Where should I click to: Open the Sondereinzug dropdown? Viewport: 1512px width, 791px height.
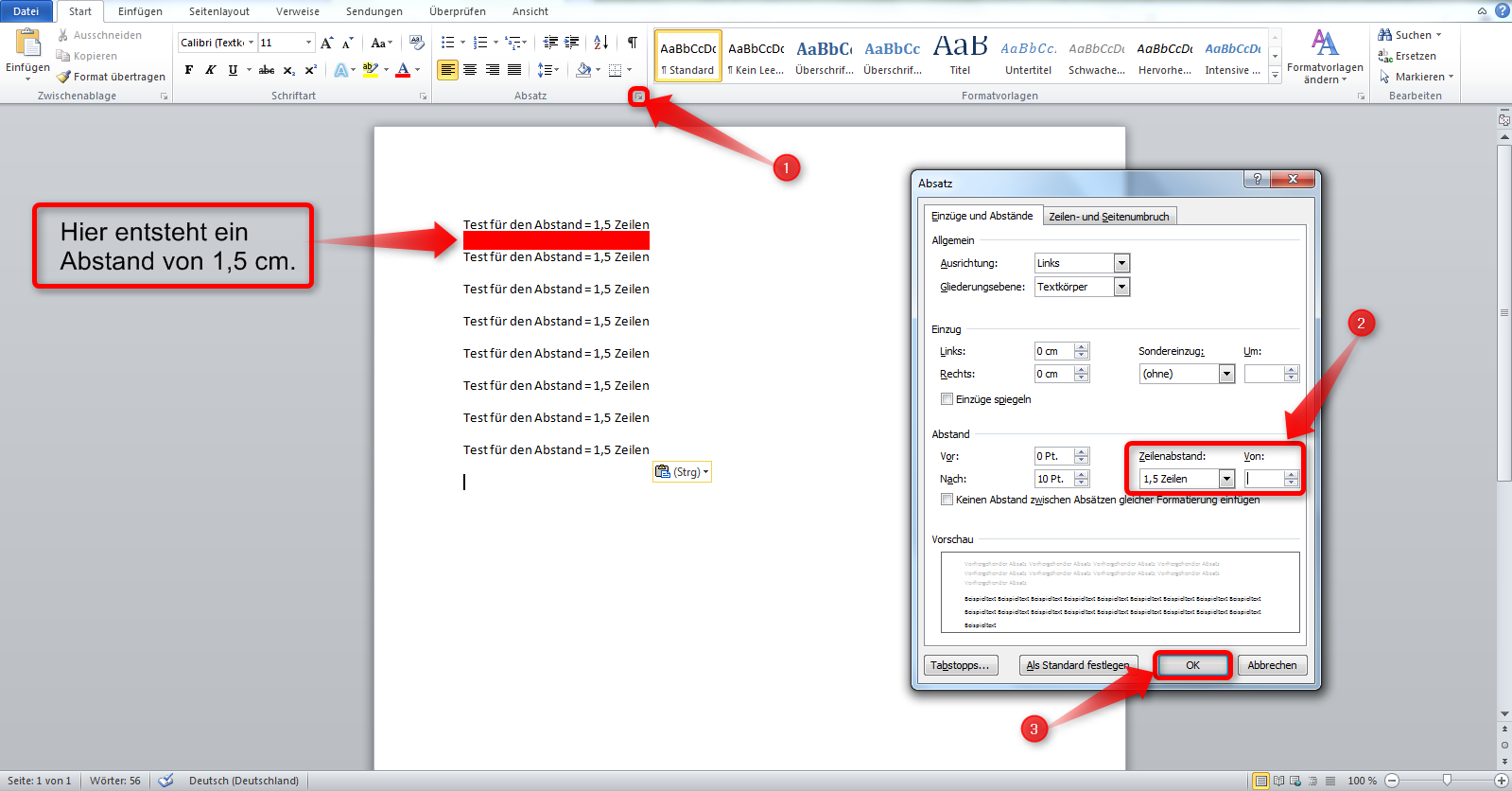[x=1226, y=374]
